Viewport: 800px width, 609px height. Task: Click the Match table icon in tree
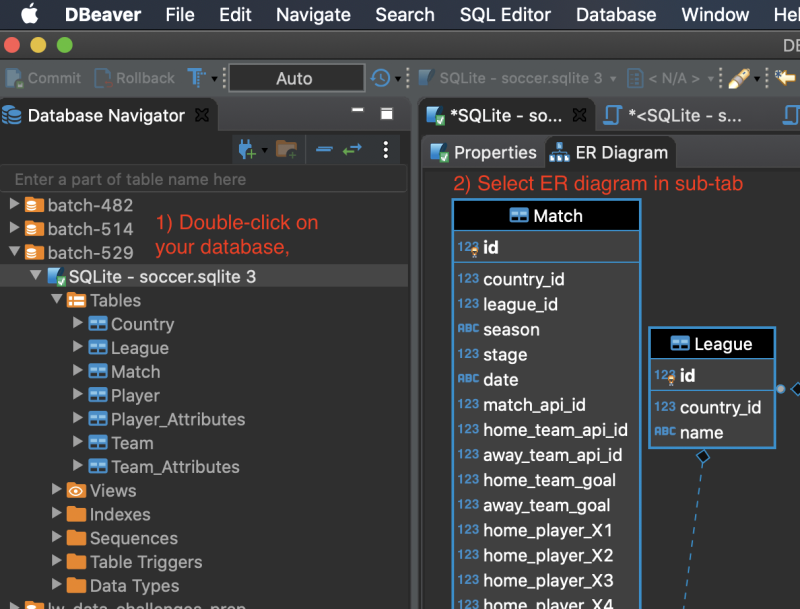pos(97,371)
